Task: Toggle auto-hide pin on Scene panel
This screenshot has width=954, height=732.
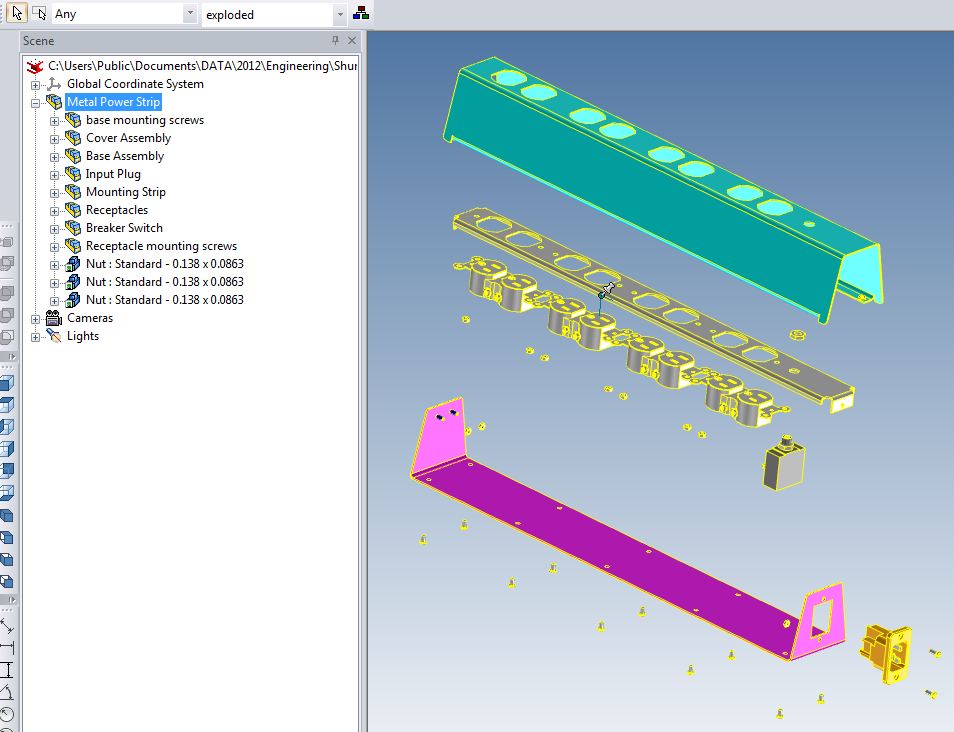Action: tap(336, 41)
